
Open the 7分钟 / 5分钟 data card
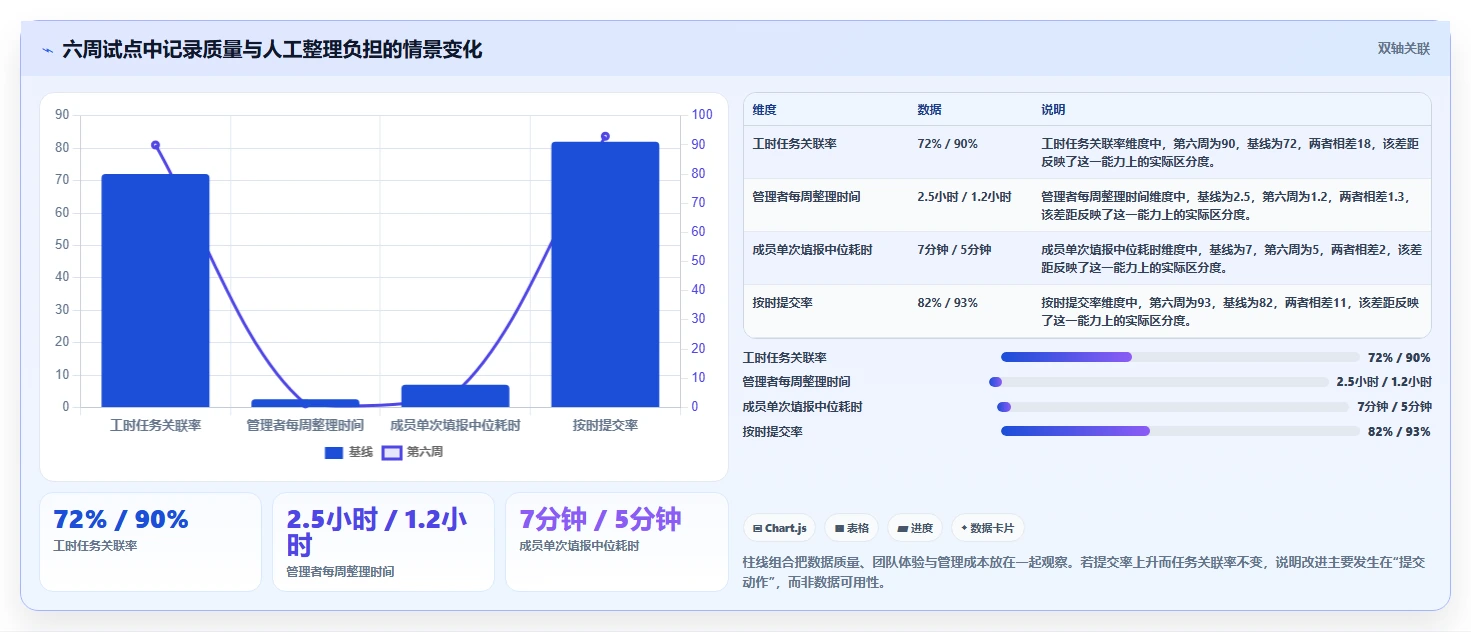(x=617, y=542)
